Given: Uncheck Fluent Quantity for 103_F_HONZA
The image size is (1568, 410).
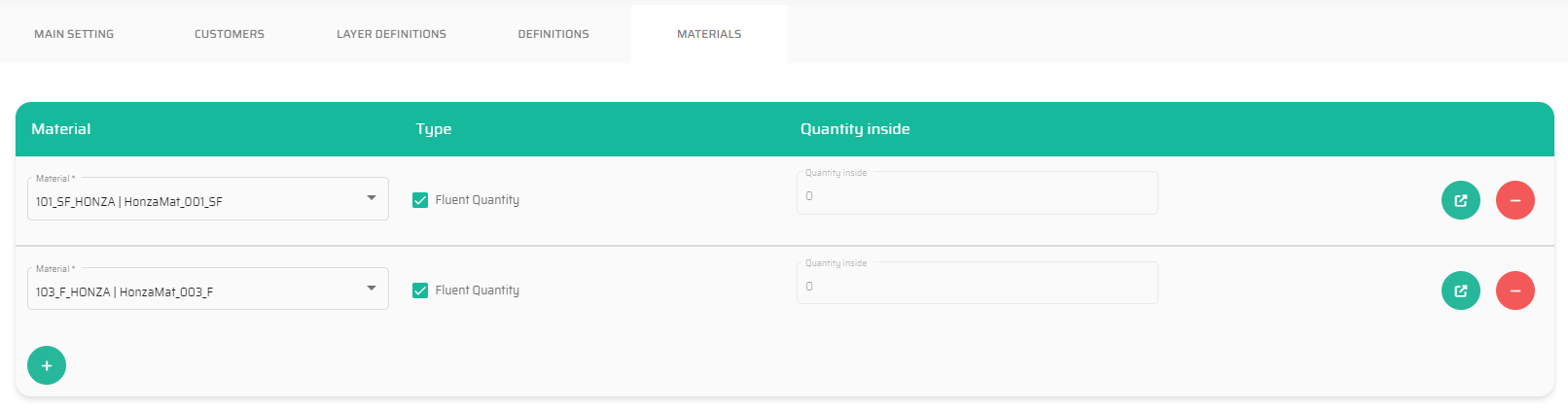Looking at the screenshot, I should (x=420, y=290).
